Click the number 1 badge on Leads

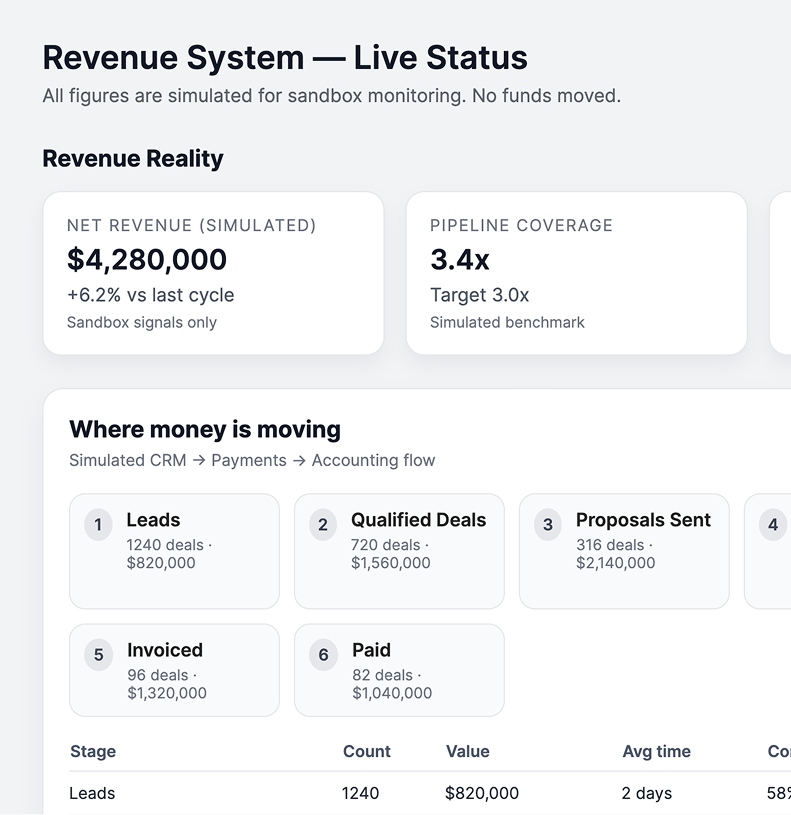pos(98,525)
